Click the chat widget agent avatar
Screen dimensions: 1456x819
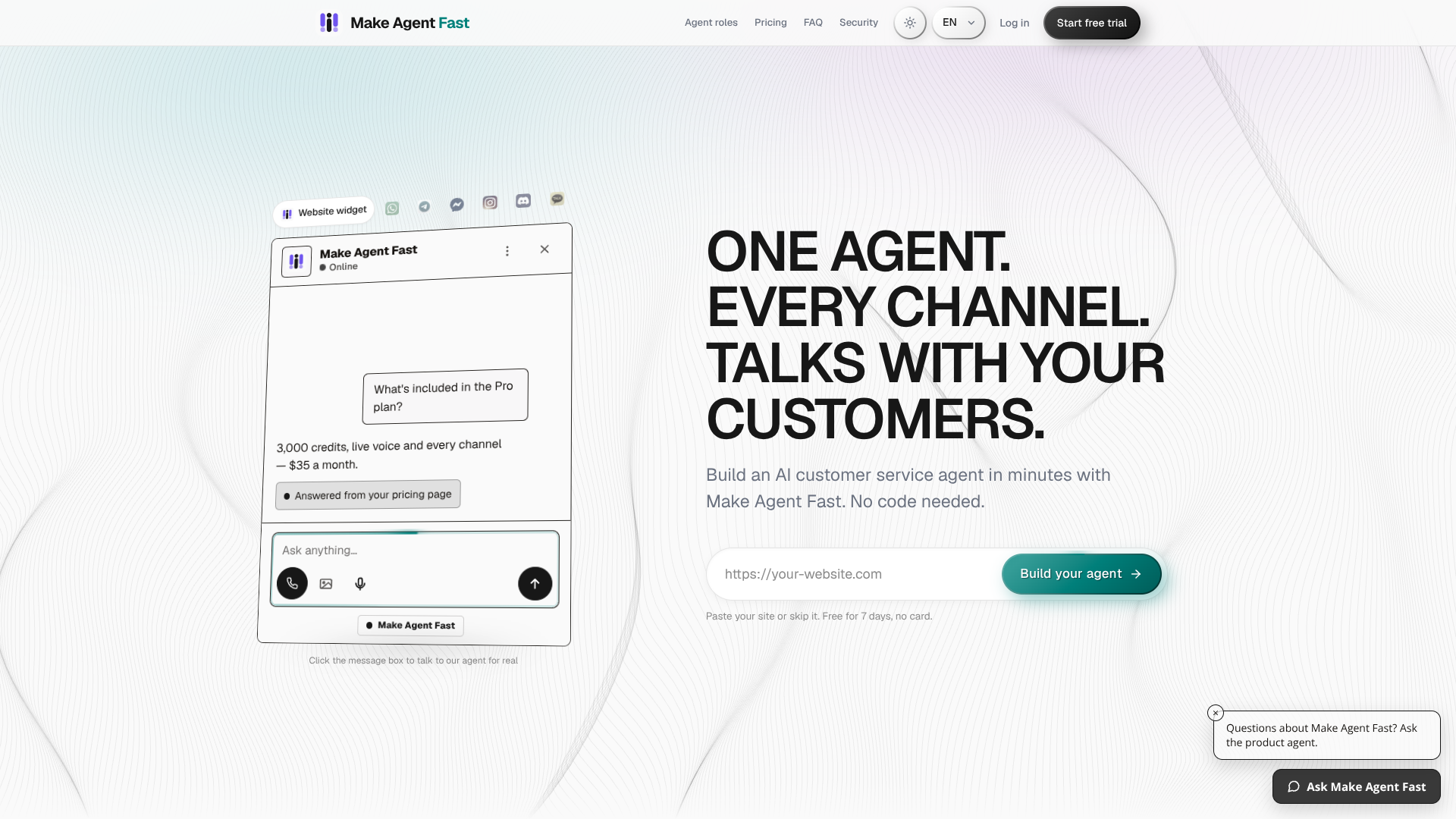click(x=297, y=262)
